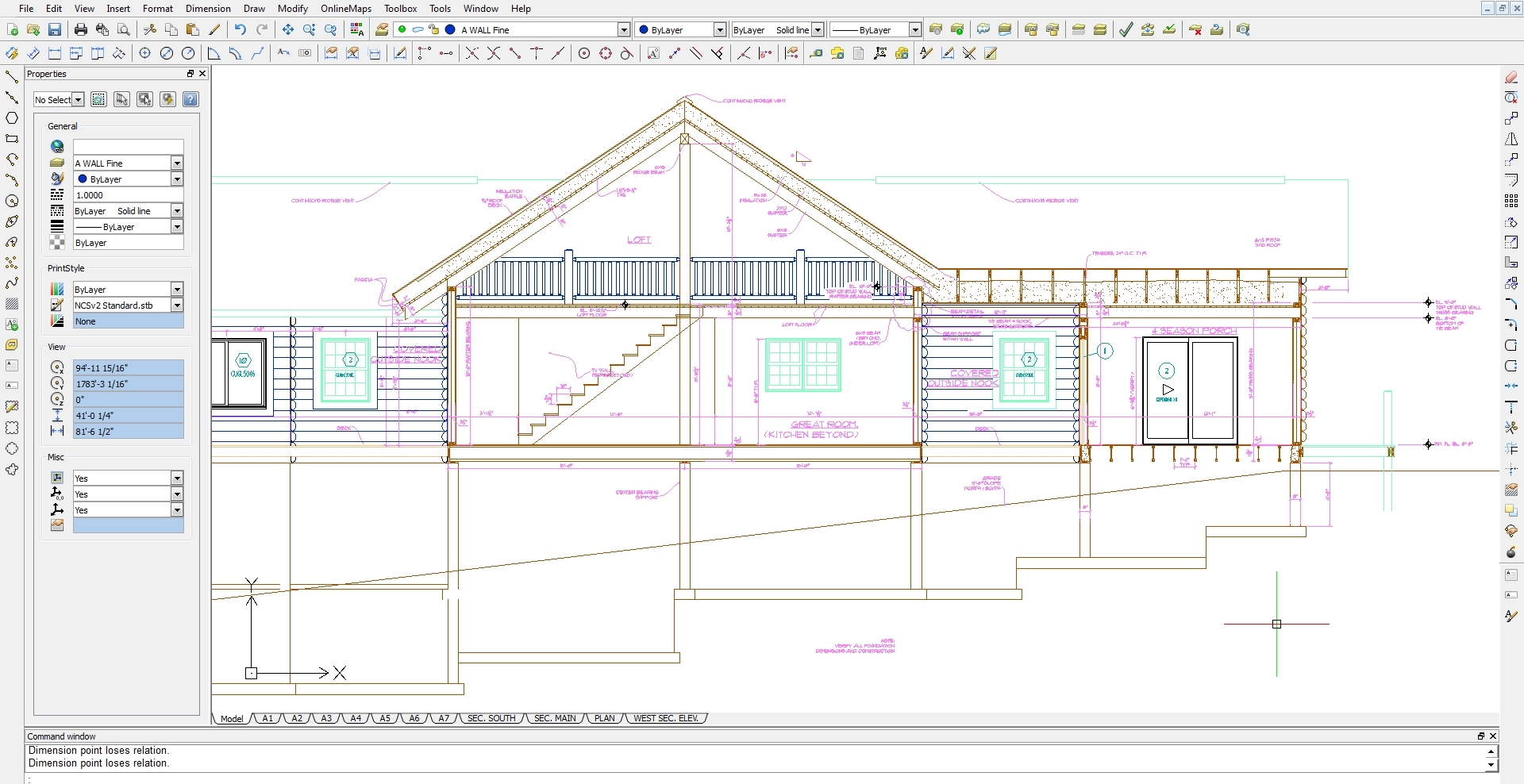Viewport: 1524px width, 784px height.
Task: Click the Angular dimension icon
Action: coord(214,53)
